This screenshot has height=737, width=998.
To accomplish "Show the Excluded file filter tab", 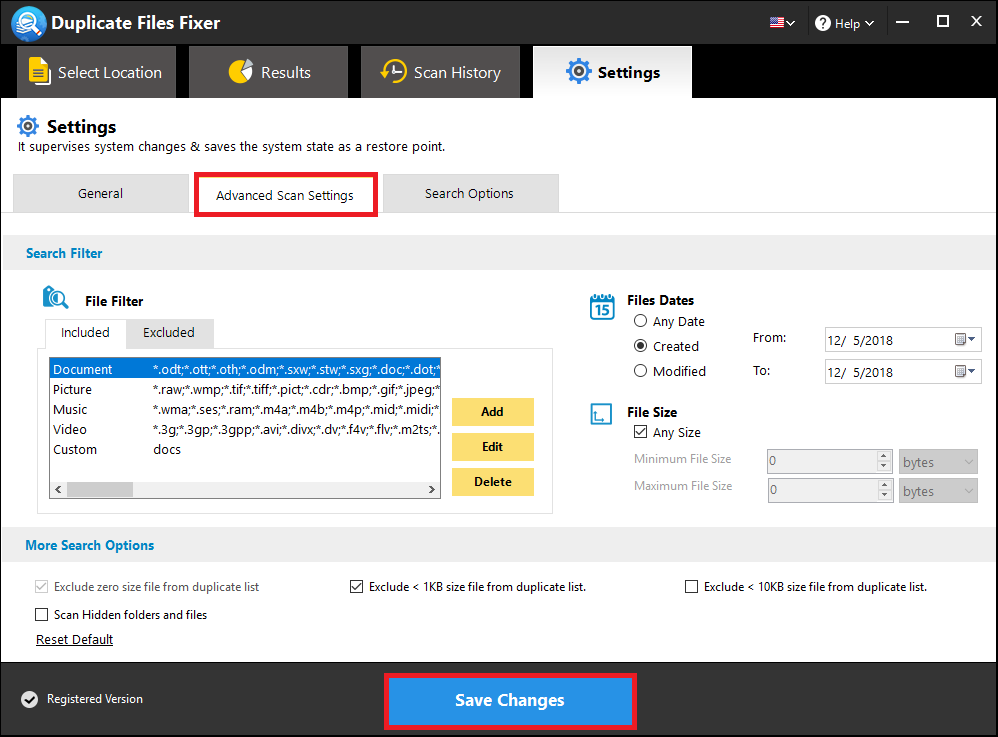I will click(169, 333).
